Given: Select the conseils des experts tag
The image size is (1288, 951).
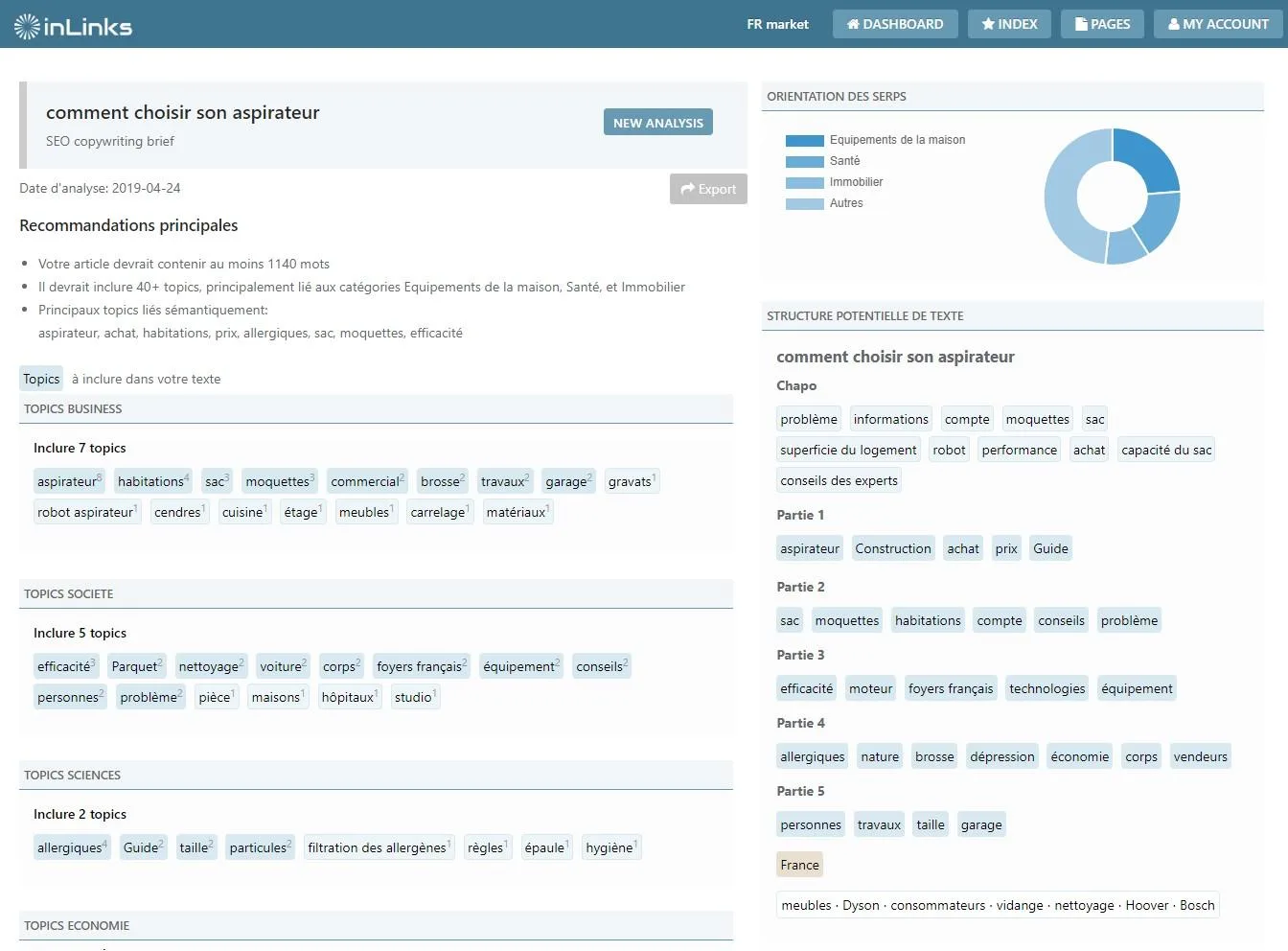Looking at the screenshot, I should coord(839,480).
